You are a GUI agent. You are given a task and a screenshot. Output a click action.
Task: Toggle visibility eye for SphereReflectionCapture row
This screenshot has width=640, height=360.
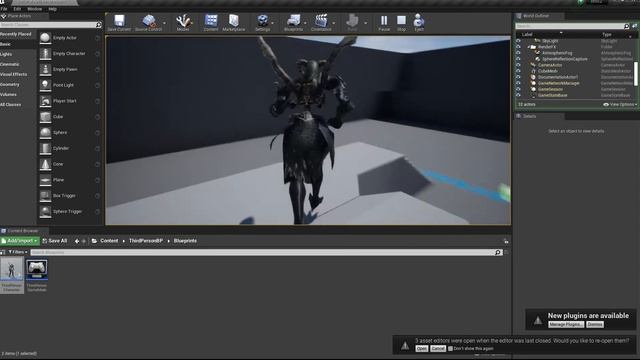click(518, 59)
